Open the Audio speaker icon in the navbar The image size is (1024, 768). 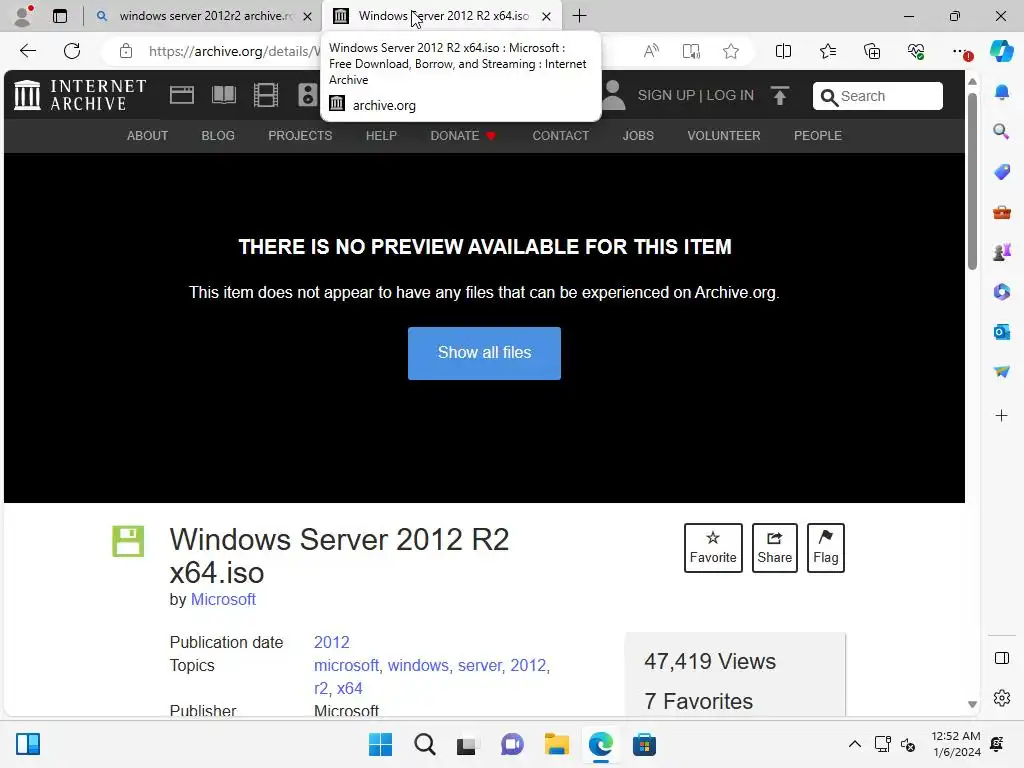(x=307, y=95)
